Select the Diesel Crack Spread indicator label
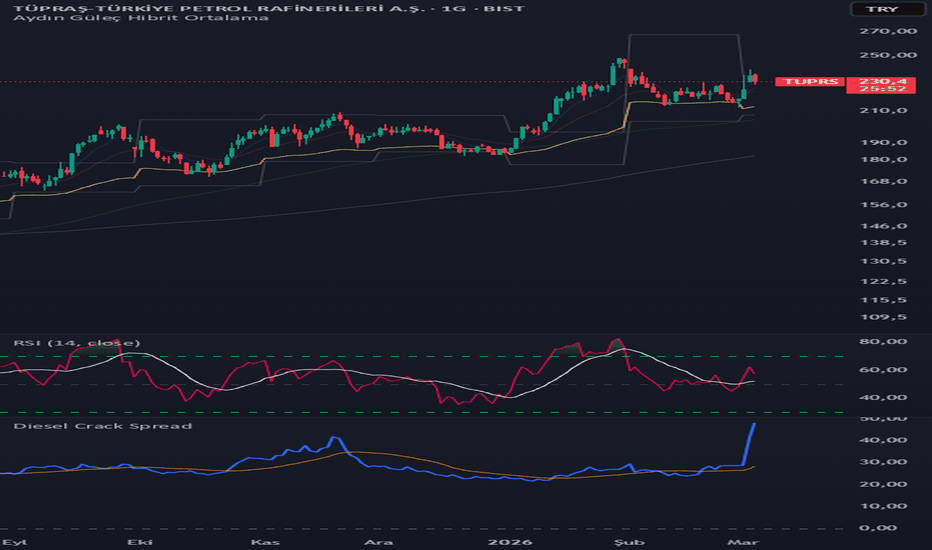 tap(102, 426)
